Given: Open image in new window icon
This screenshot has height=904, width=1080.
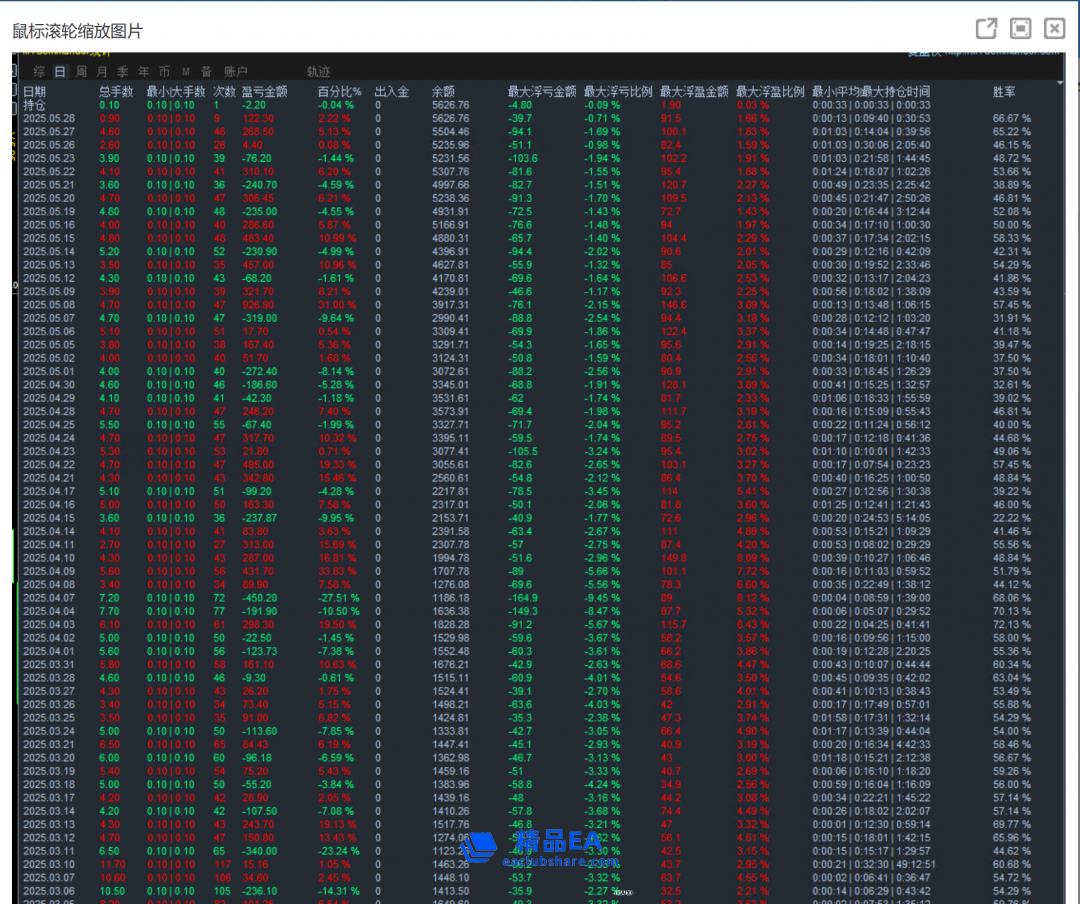Looking at the screenshot, I should click(x=986, y=29).
